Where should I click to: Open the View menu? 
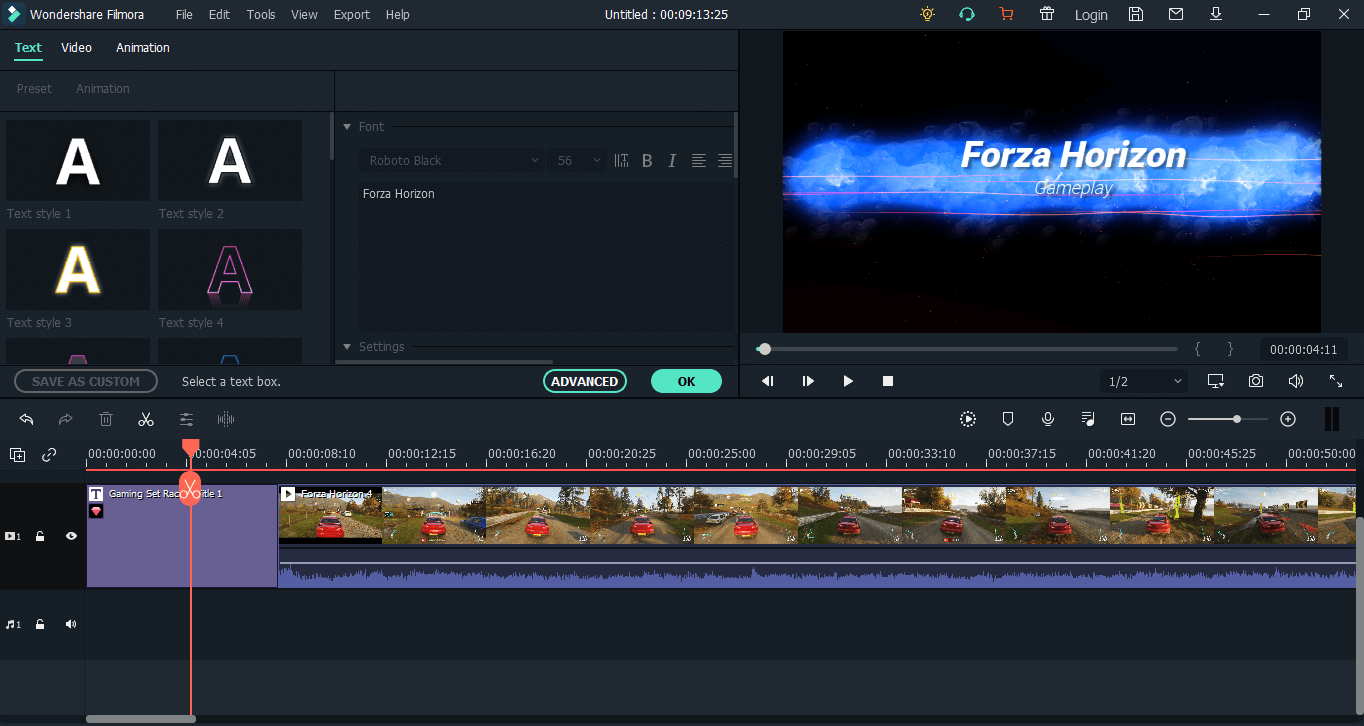[x=304, y=14]
